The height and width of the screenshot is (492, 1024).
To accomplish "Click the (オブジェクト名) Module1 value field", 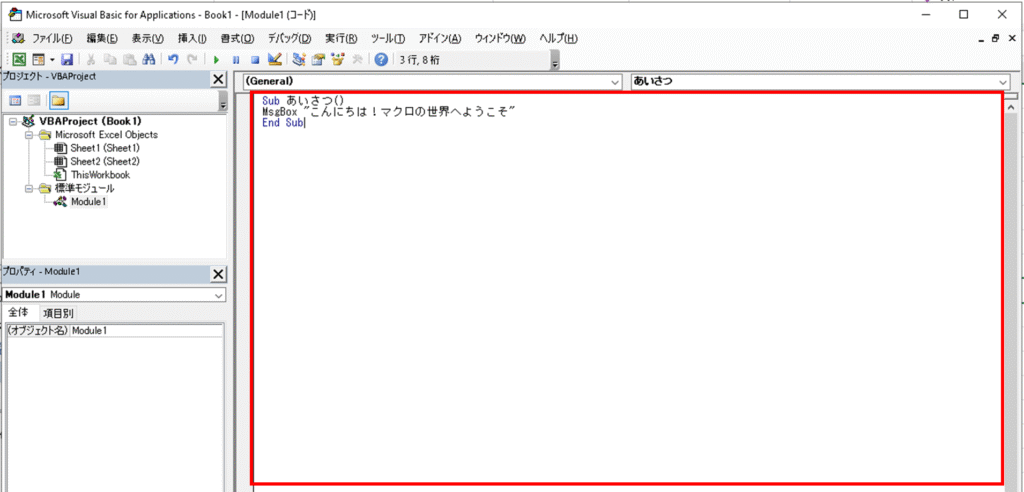I will (146, 331).
